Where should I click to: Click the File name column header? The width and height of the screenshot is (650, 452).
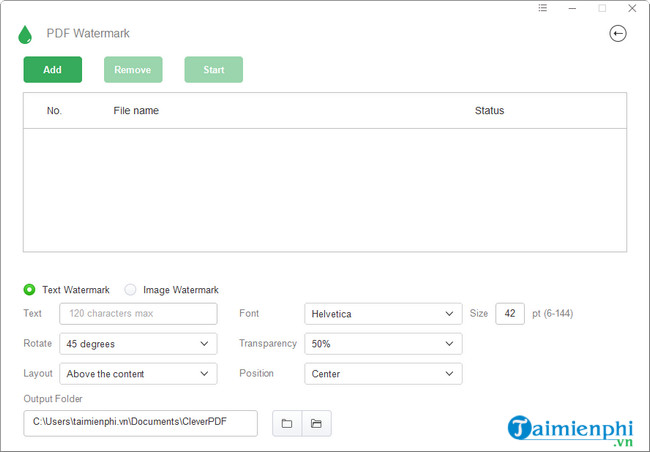tap(136, 111)
